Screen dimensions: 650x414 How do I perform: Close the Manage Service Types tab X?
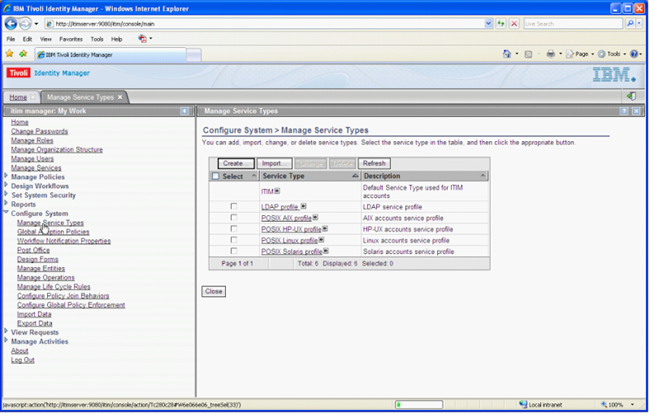(120, 97)
